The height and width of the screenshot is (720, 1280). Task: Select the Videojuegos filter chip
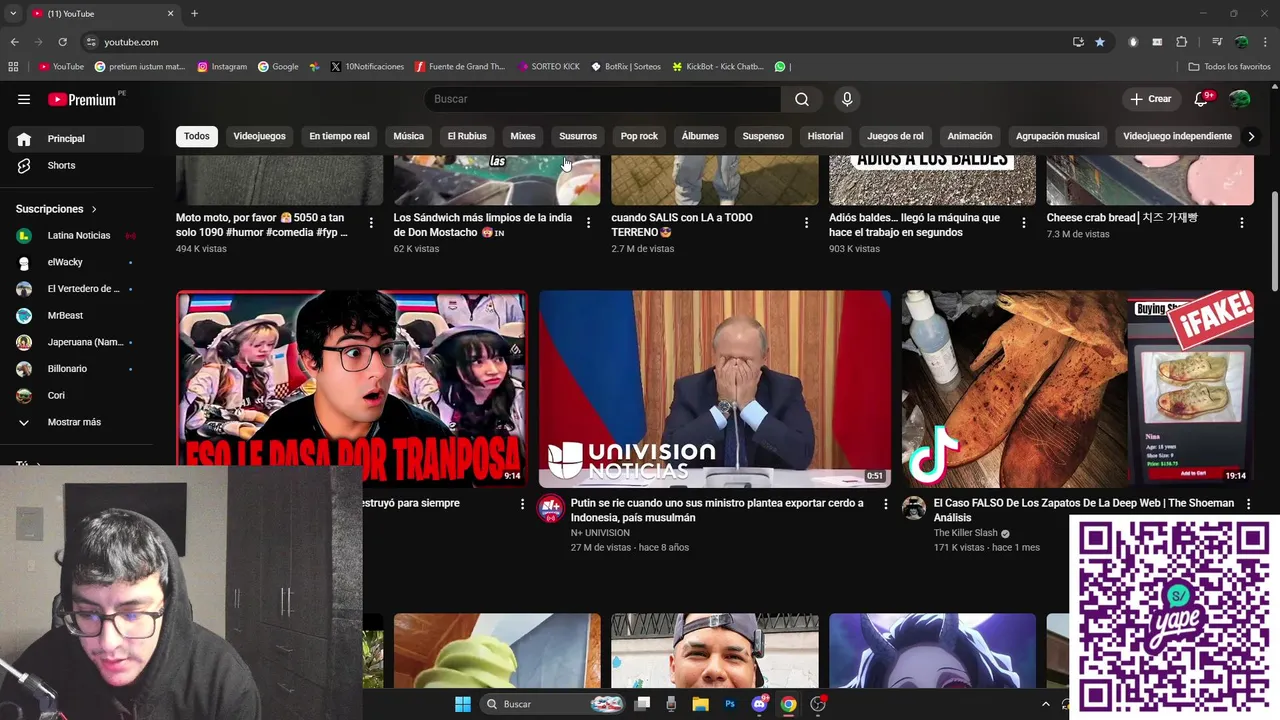tap(259, 136)
